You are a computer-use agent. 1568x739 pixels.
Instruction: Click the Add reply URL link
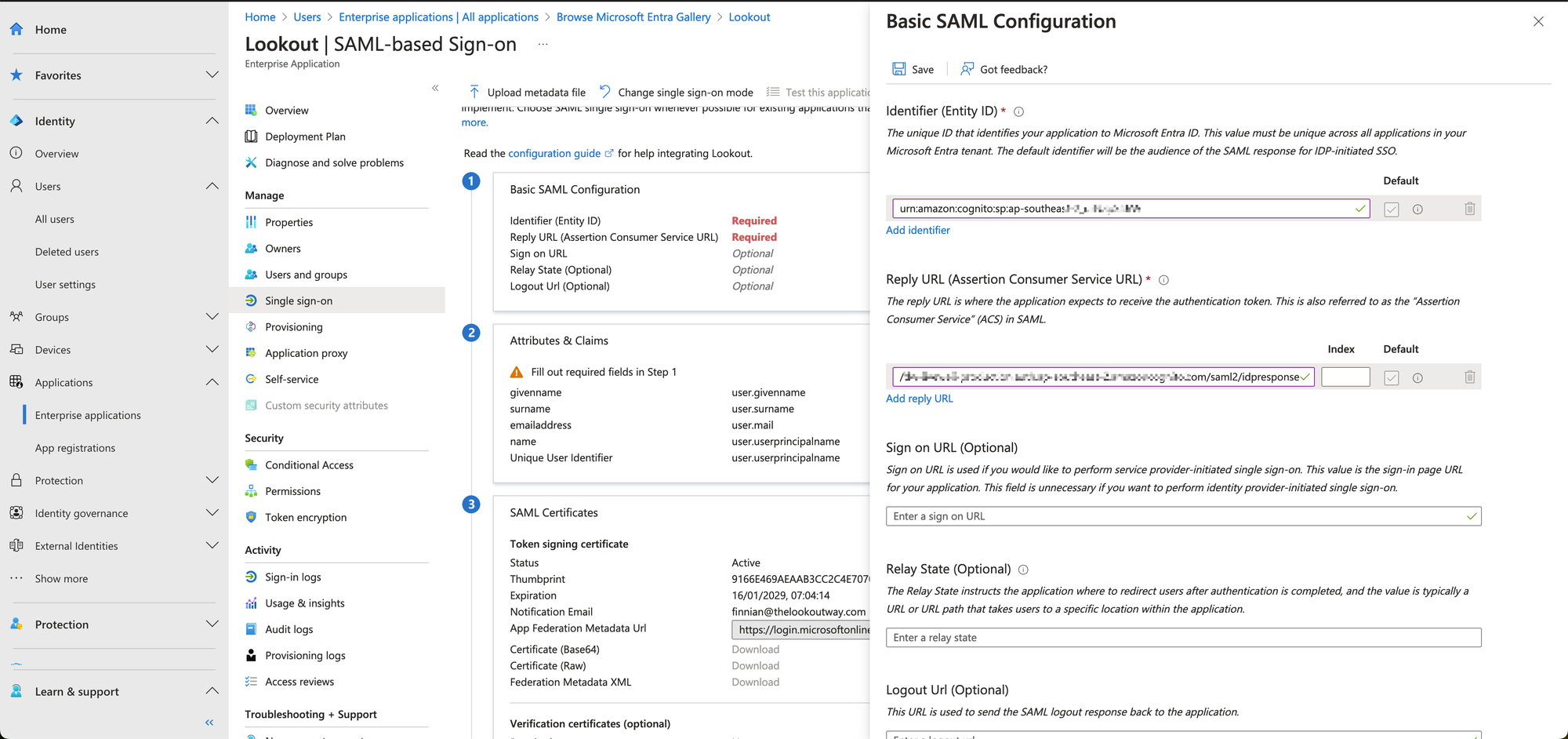[x=919, y=399]
